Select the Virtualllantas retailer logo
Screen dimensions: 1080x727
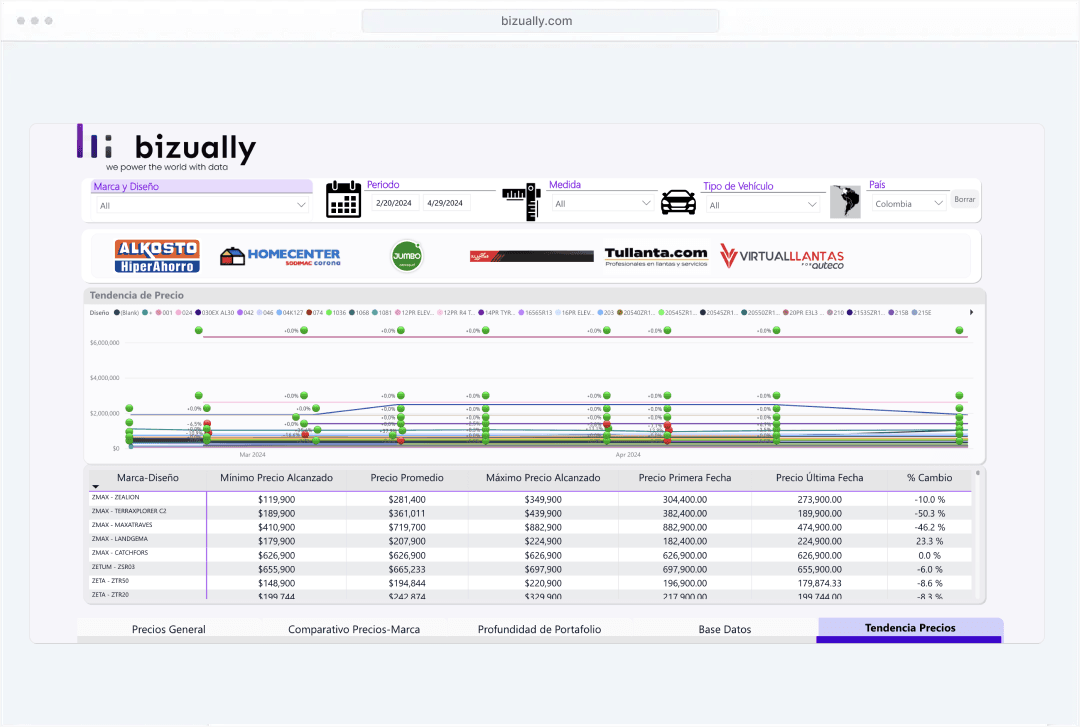pyautogui.click(x=782, y=257)
